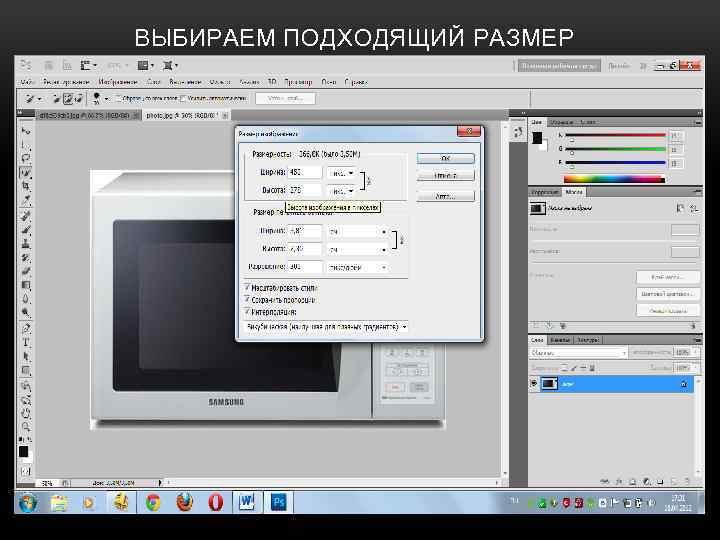Open the Просмотр menu
This screenshot has height=540, width=720.
click(x=298, y=82)
